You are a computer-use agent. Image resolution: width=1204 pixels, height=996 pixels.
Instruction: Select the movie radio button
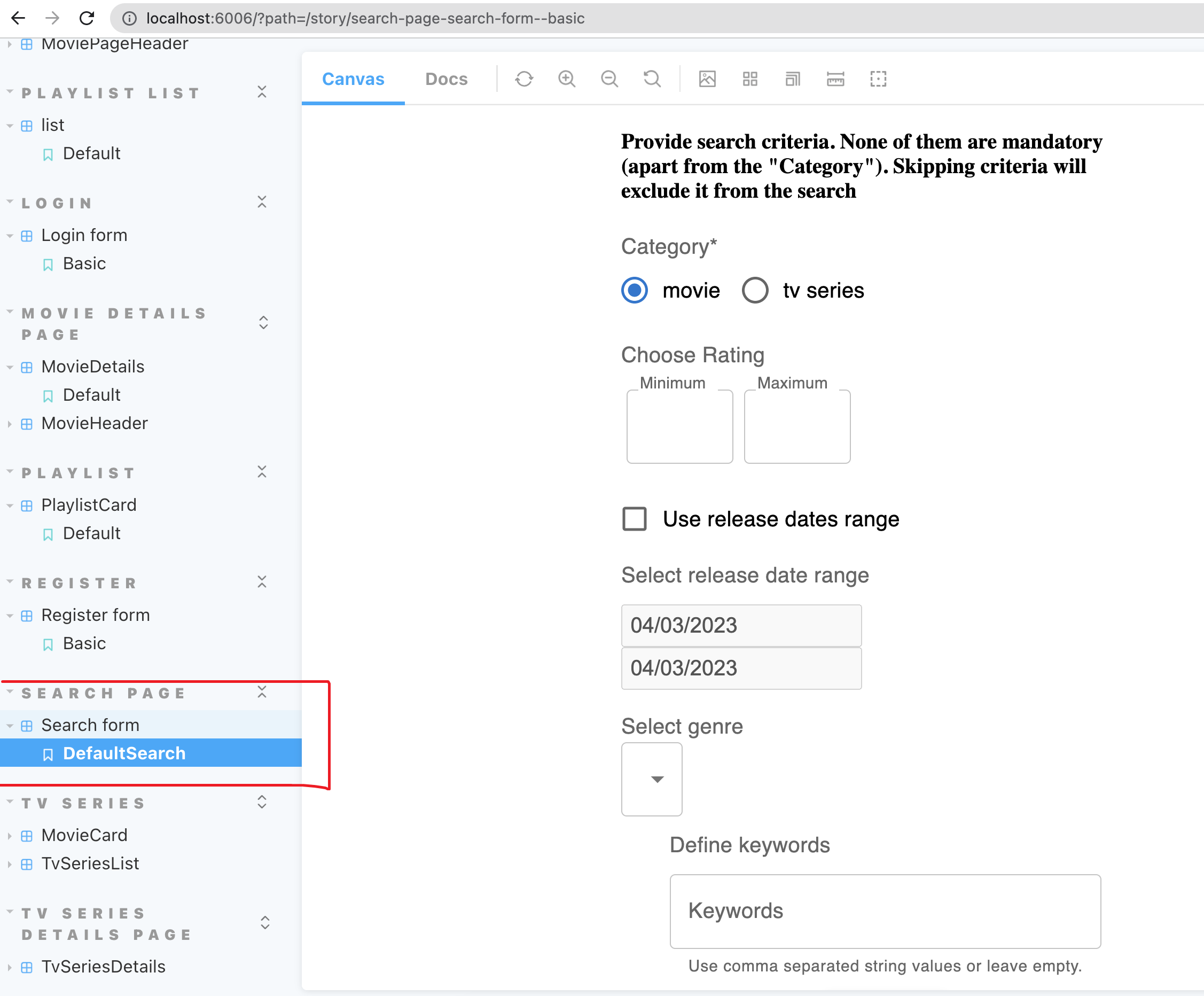coord(634,291)
